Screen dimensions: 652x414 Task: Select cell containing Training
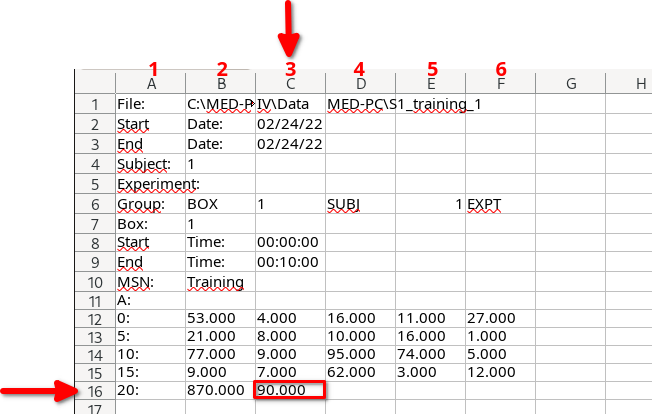220,282
